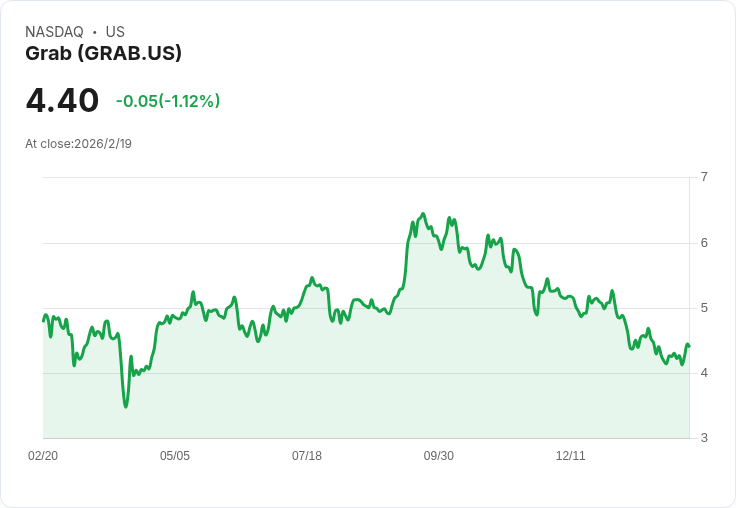
Task: Click the 7 price axis label
Action: coord(704,177)
